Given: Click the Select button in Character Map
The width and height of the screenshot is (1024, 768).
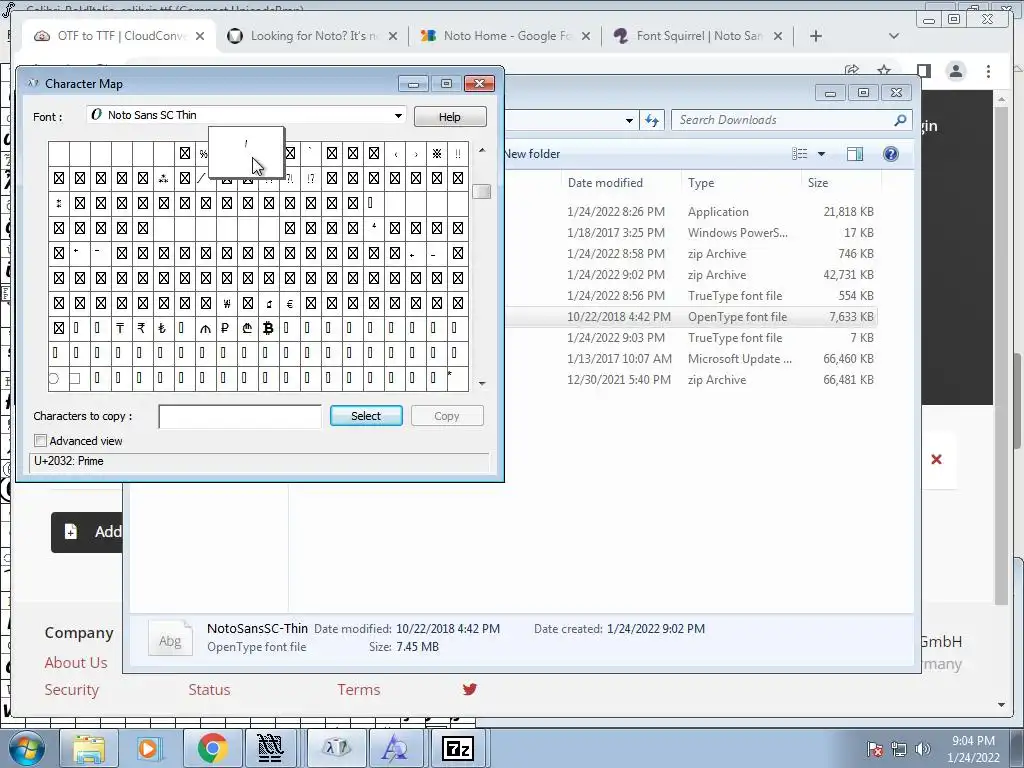Looking at the screenshot, I should tap(366, 416).
